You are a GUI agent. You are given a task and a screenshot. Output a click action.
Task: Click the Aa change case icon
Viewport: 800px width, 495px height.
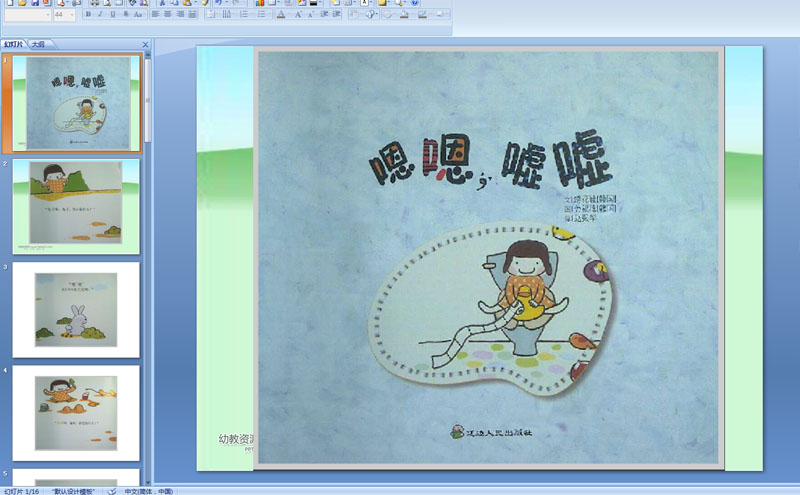click(x=138, y=14)
